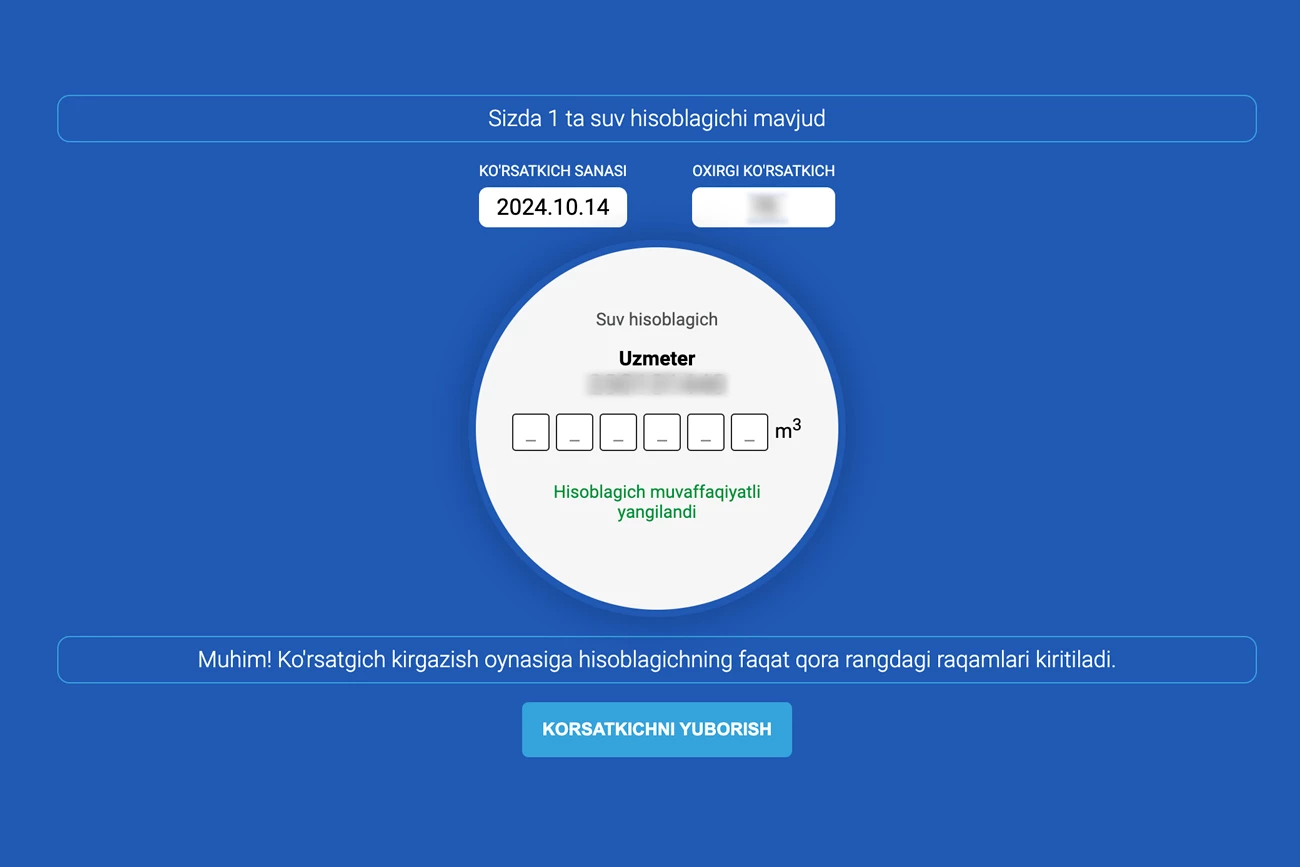Screen dimensions: 1300x867
Task: Click the KORSATKICHNI YUBORISH submit button
Action: (656, 729)
